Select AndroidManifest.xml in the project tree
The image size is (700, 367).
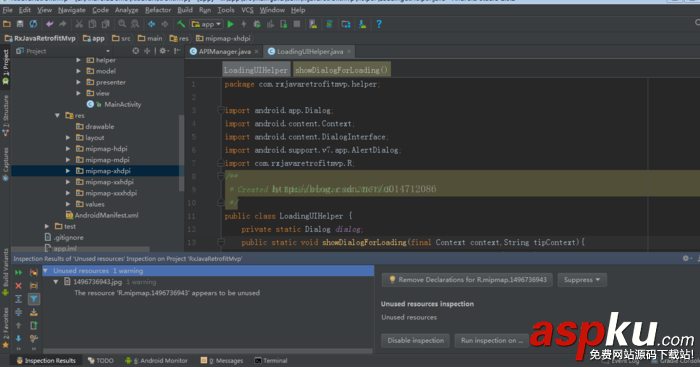coord(106,215)
